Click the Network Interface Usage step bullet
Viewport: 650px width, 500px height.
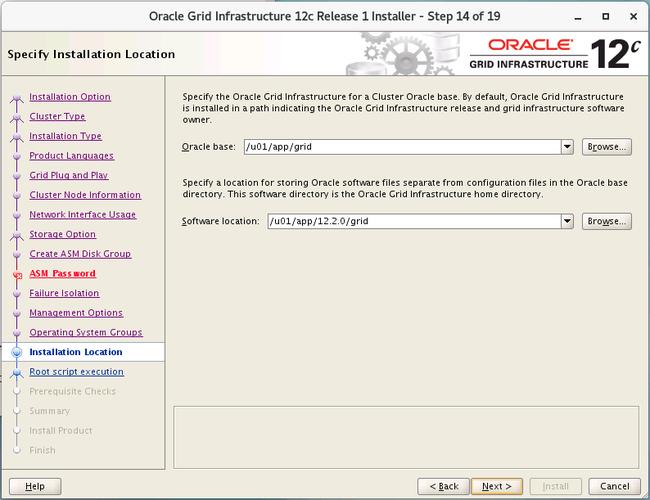[17, 215]
